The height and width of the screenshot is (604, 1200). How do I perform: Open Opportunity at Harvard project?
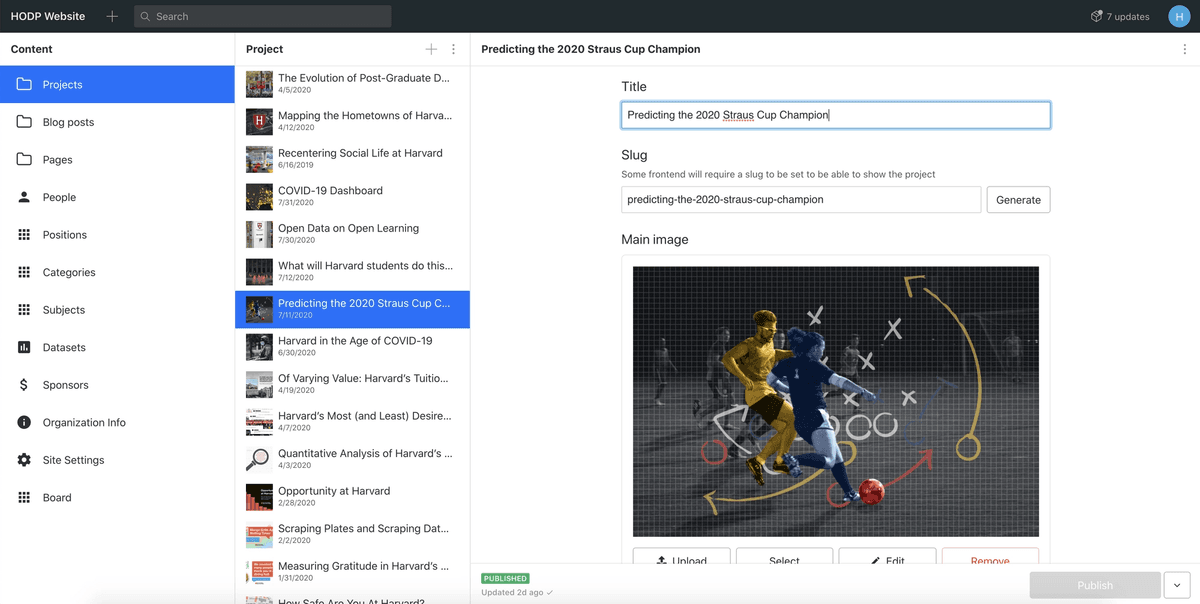click(352, 497)
